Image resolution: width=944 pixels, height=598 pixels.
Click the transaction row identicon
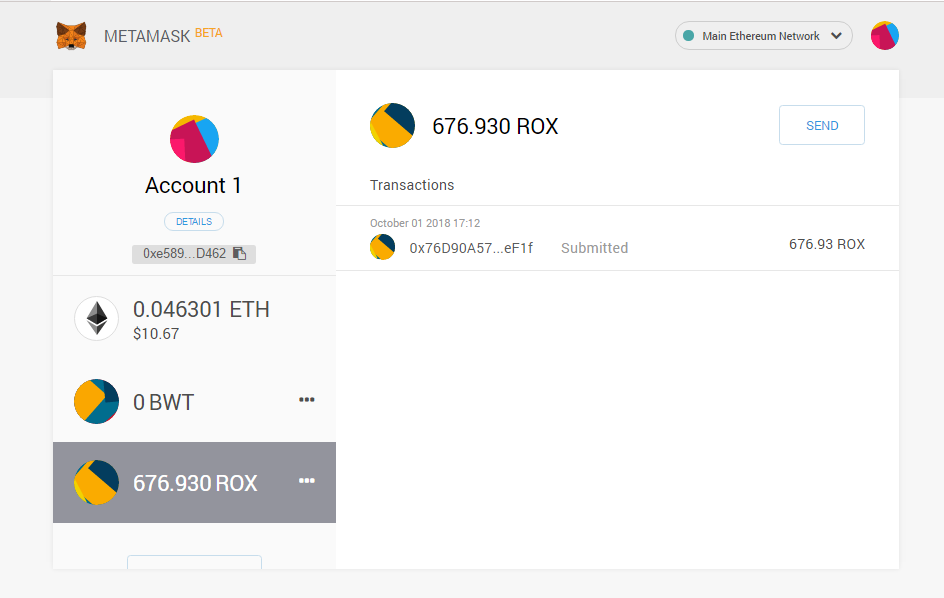click(382, 247)
